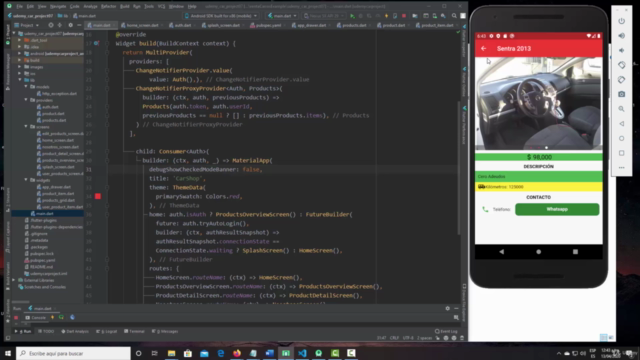640x360 pixels.
Task: Click the Run app green play icon
Action: (352, 16)
